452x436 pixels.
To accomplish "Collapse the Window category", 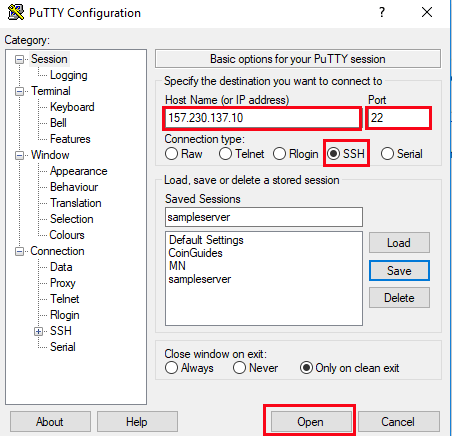I will coord(19,155).
